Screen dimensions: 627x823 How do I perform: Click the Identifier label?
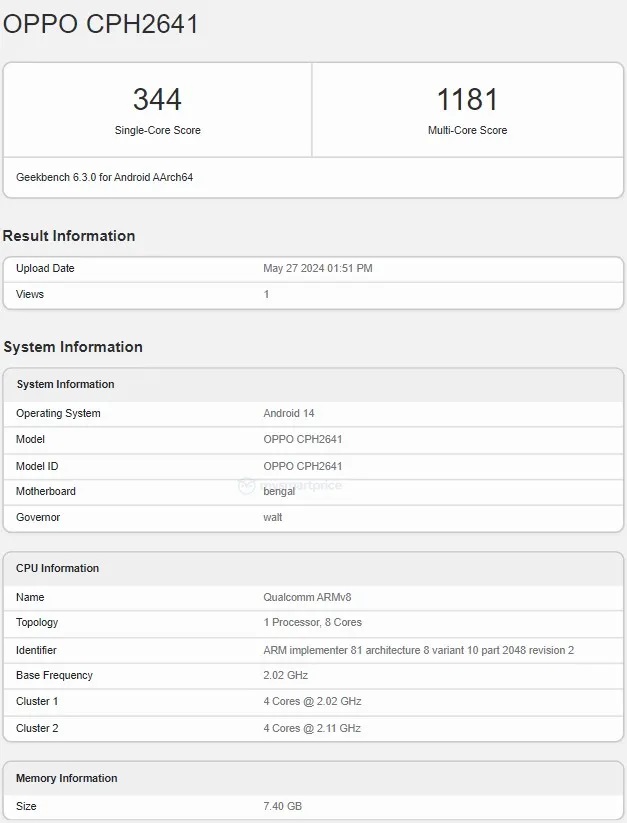36,650
